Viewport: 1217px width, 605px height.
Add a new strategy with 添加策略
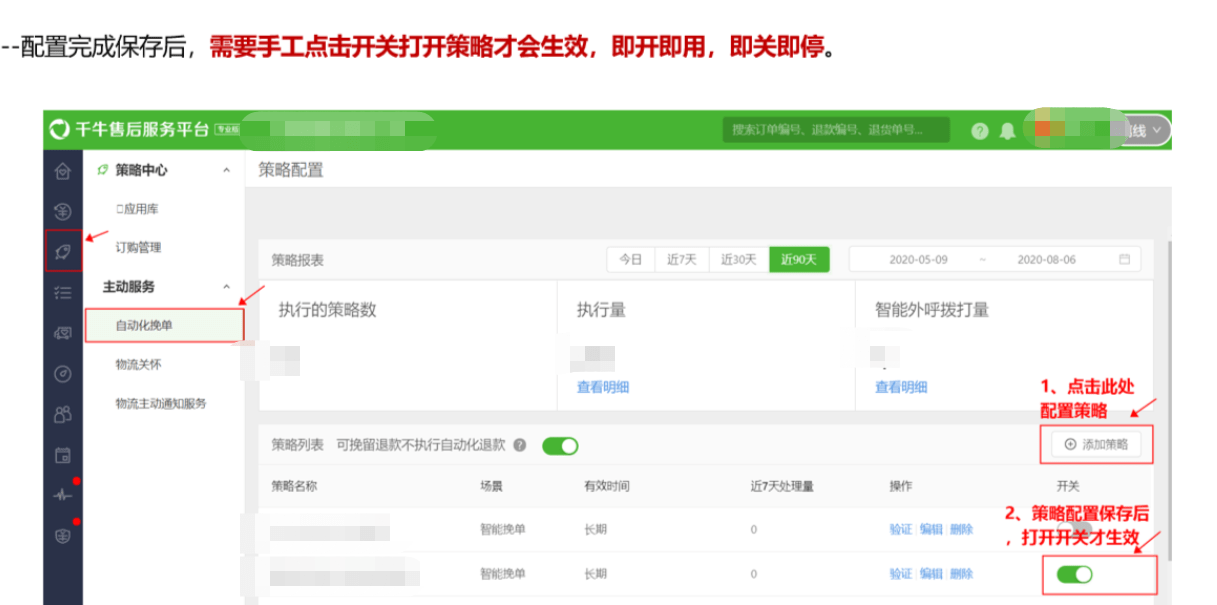[1096, 444]
